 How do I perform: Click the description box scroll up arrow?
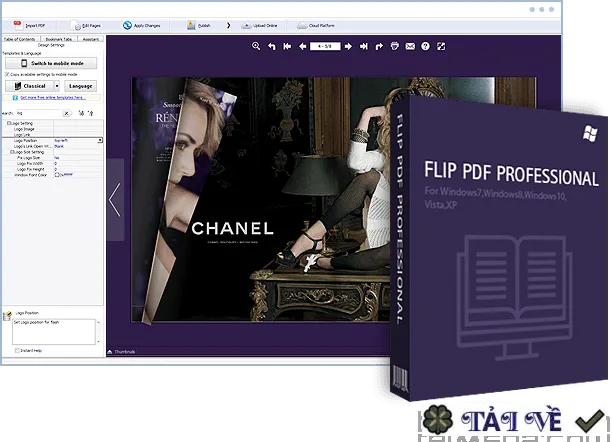(98, 322)
